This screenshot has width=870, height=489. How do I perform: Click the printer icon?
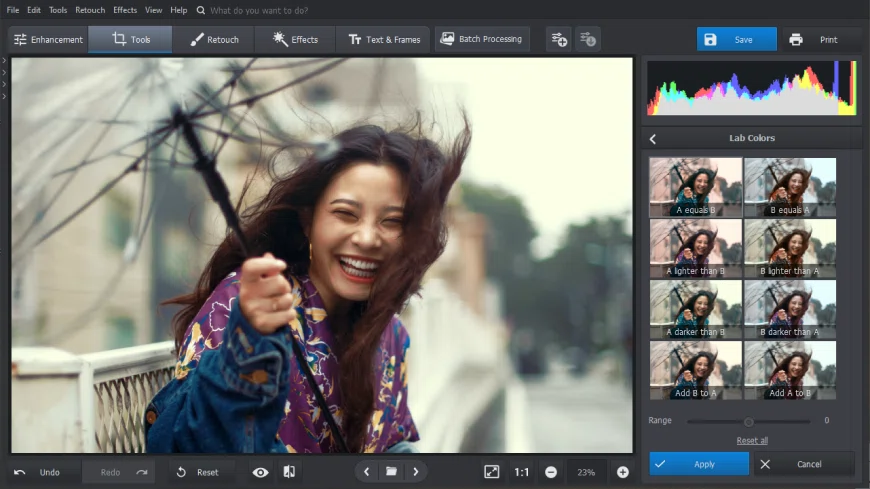point(796,39)
